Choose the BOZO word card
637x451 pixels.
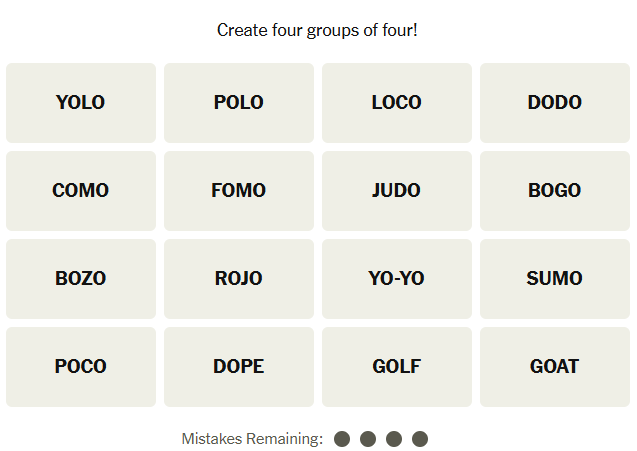click(x=81, y=279)
